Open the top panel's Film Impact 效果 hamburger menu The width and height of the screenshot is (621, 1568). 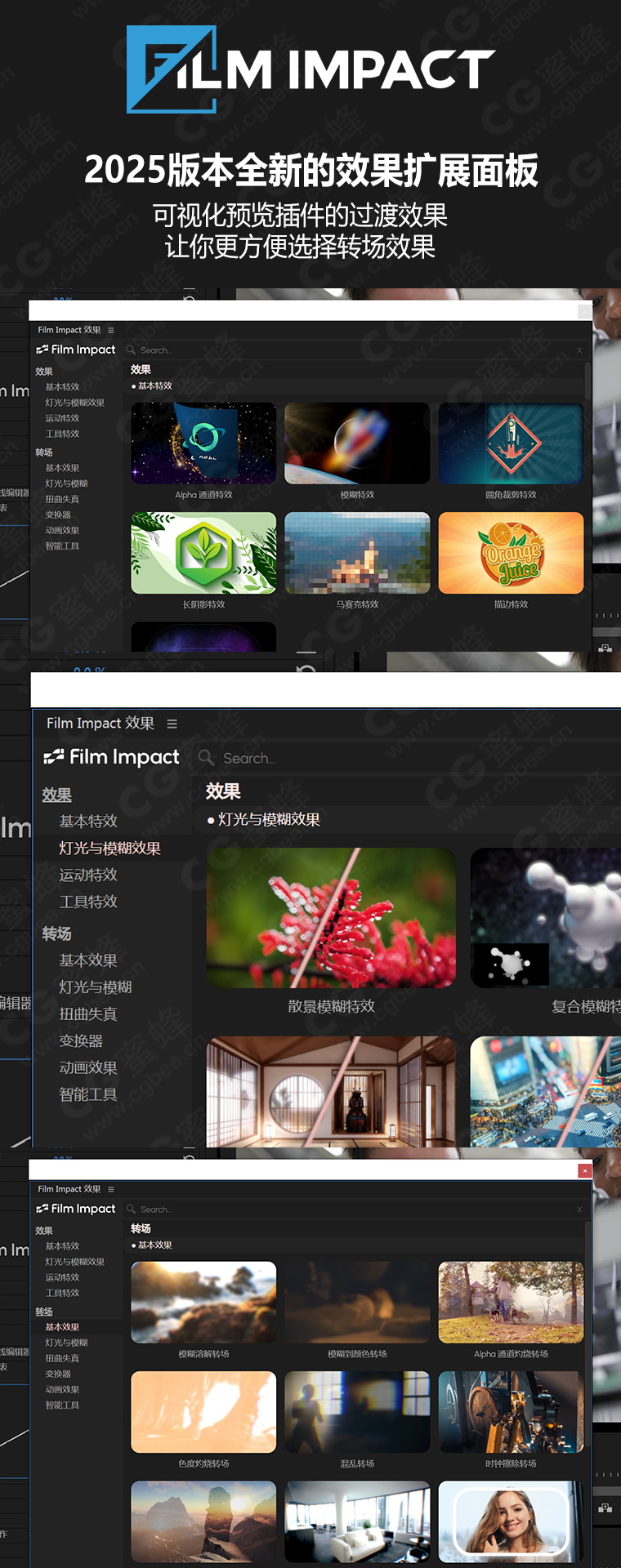(111, 330)
